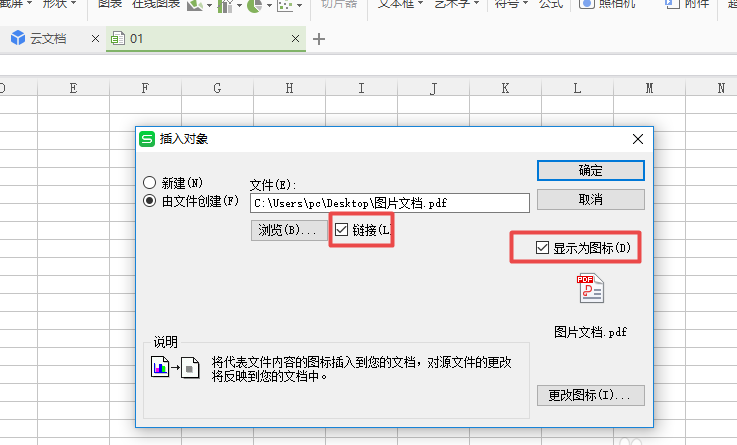This screenshot has width=737, height=445.
Task: Insert a scatter chart from the toolbar
Action: click(x=285, y=5)
